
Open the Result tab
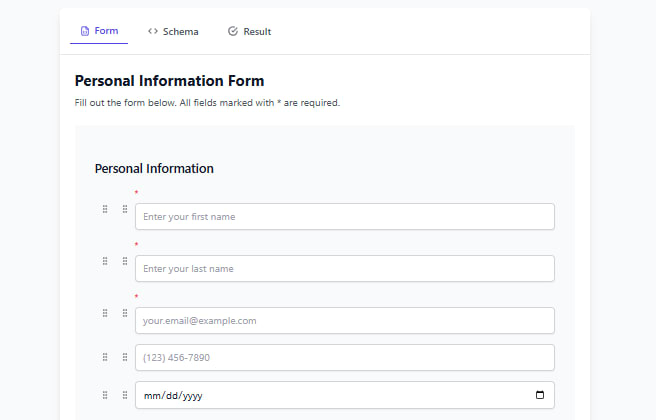pos(249,31)
